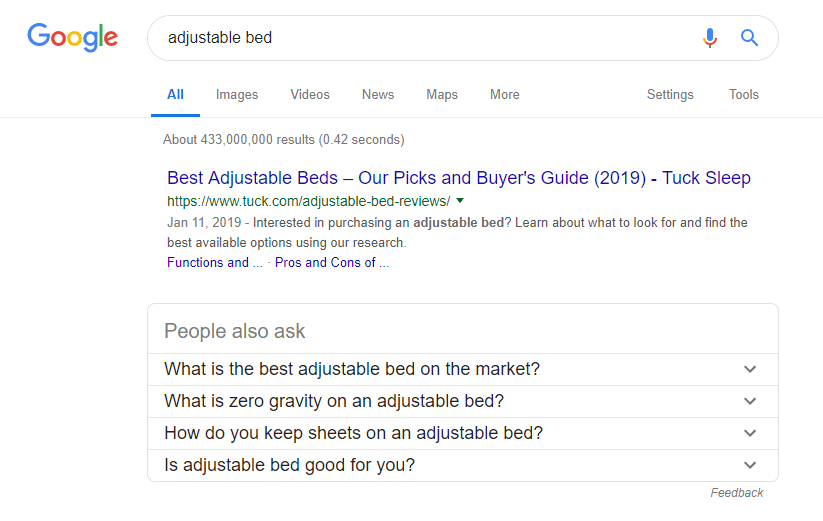823x521 pixels.
Task: Follow the "Pros and Cons of ..." sitelink
Action: tap(332, 263)
